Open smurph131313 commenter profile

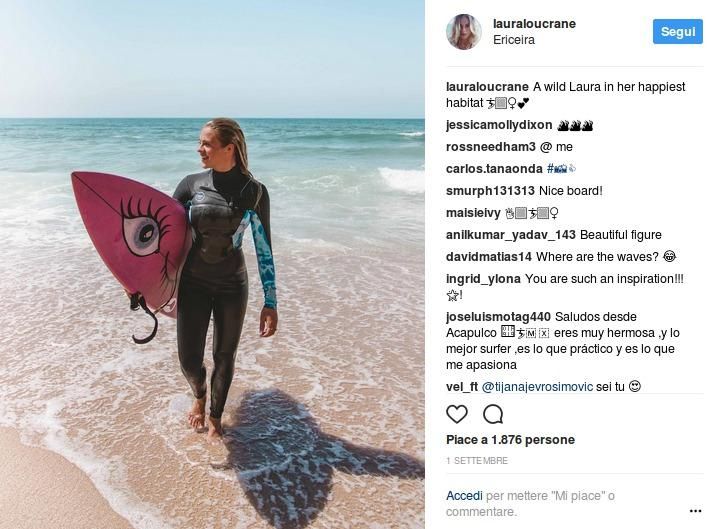click(x=490, y=191)
